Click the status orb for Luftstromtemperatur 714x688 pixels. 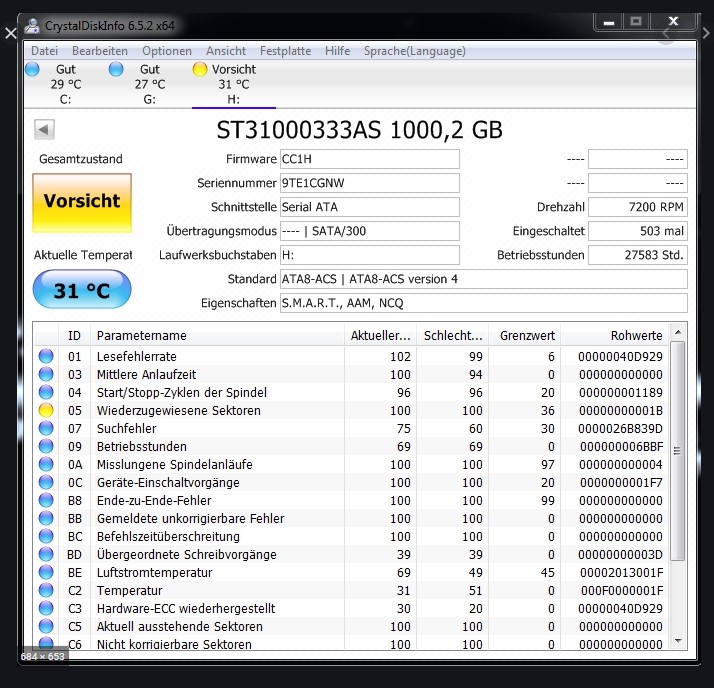[46, 572]
